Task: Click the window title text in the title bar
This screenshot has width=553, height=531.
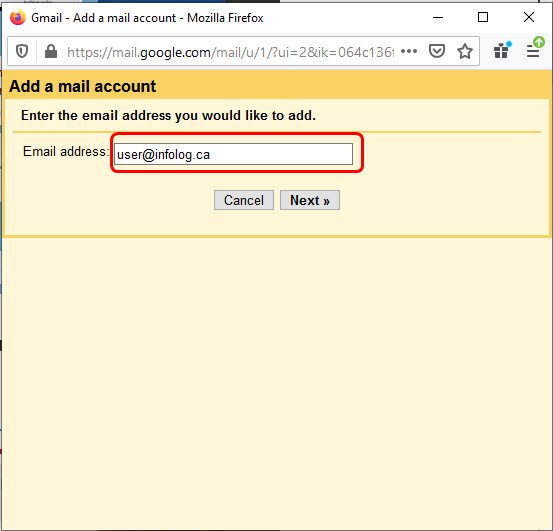Action: [x=147, y=18]
